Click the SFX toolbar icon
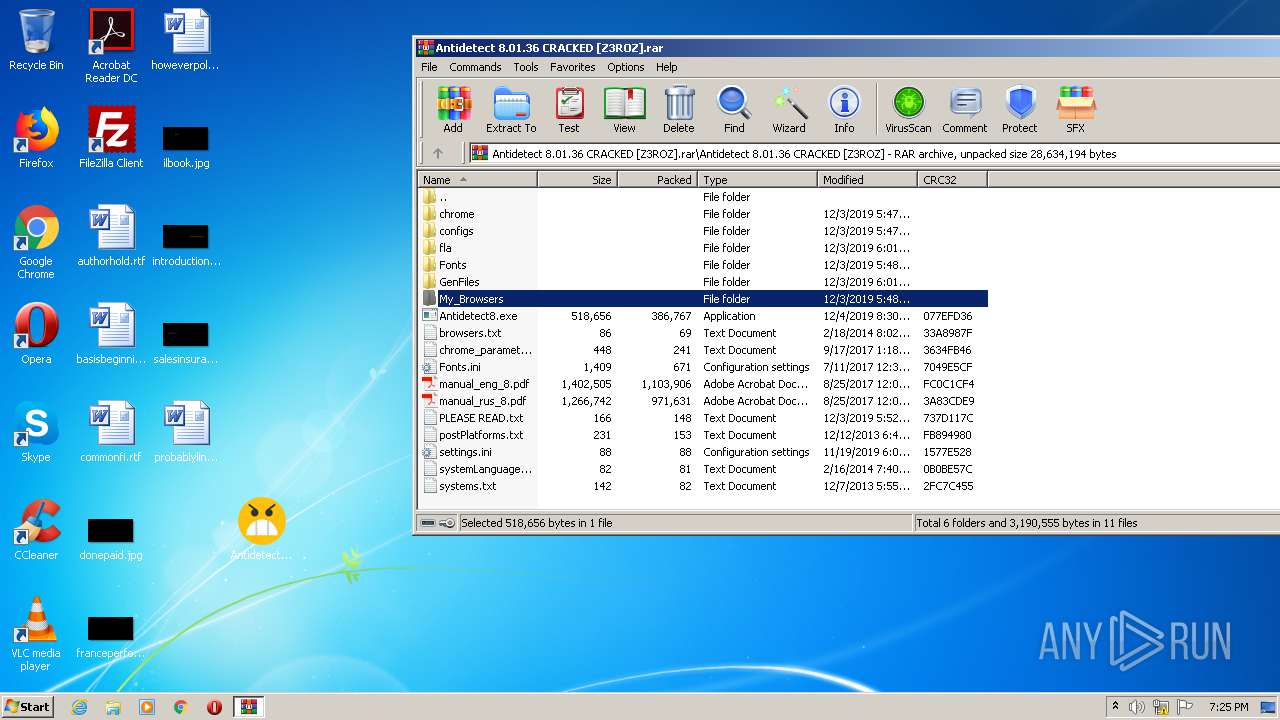The image size is (1280, 720). pos(1076,110)
